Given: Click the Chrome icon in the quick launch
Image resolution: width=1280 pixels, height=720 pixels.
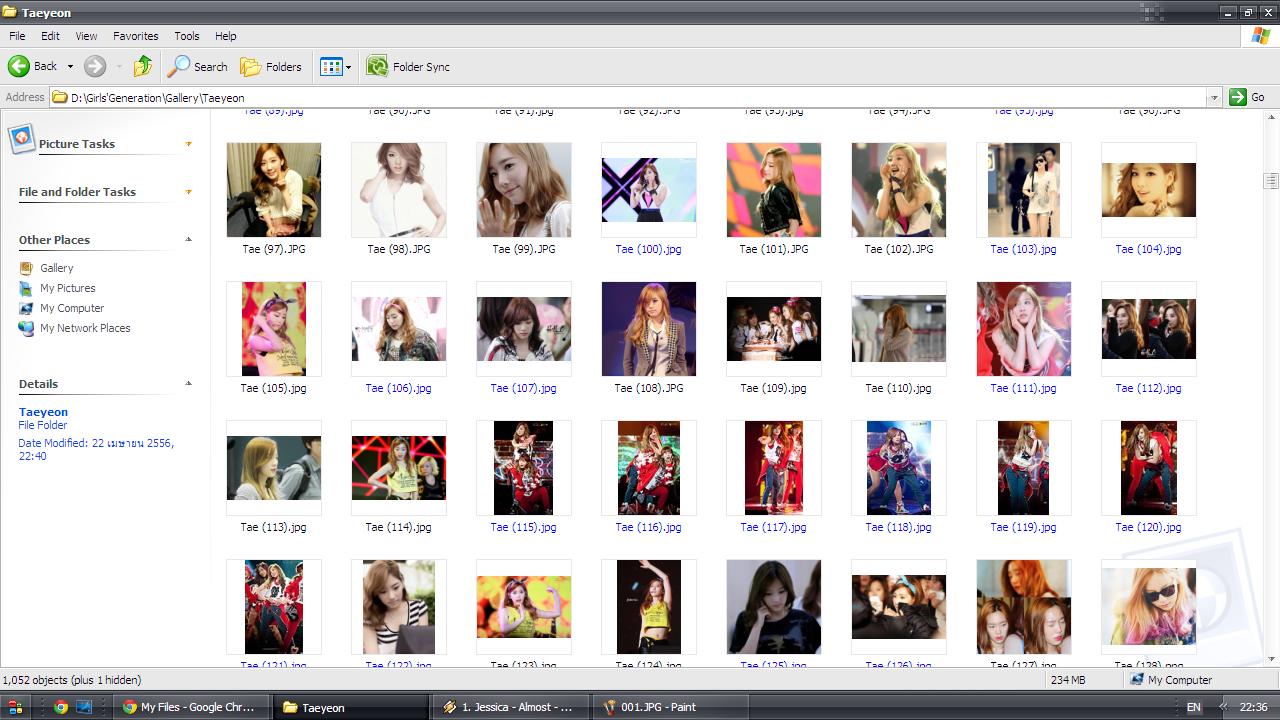Looking at the screenshot, I should pyautogui.click(x=60, y=707).
